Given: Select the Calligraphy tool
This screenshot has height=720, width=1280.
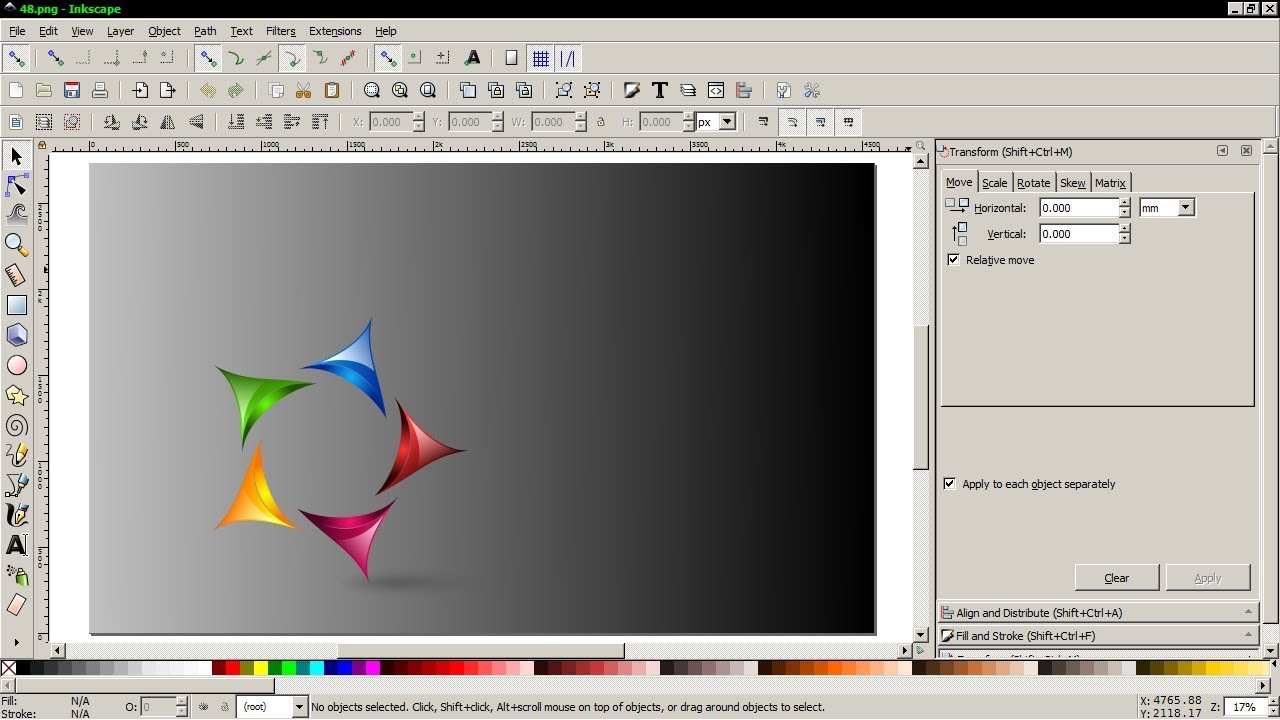Looking at the screenshot, I should 16,516.
